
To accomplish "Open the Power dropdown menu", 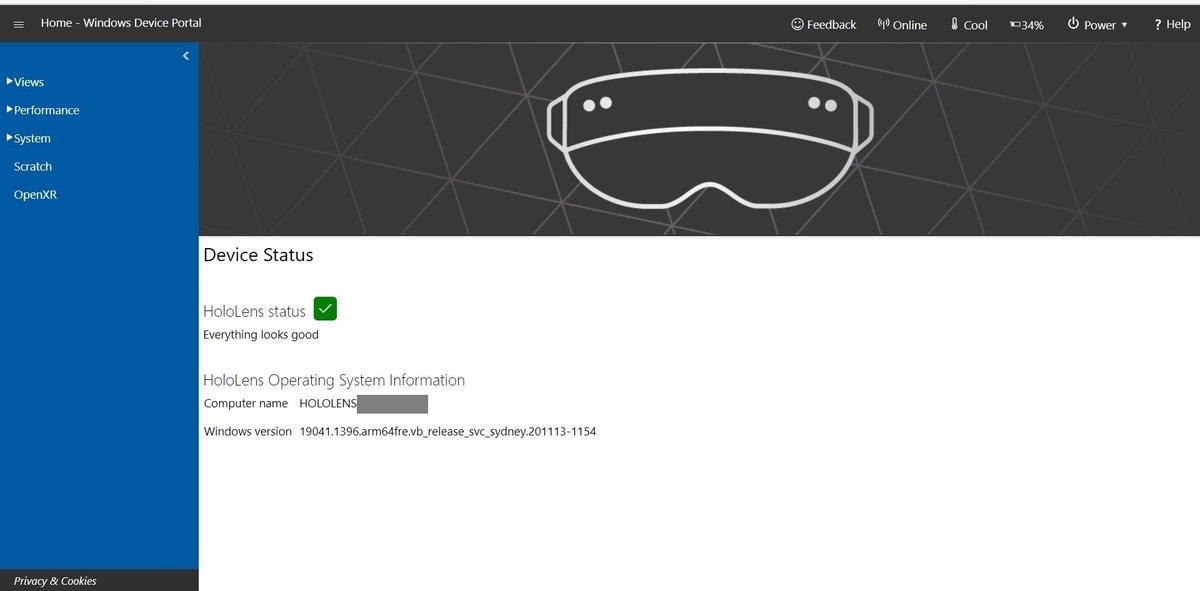I will click(1097, 25).
